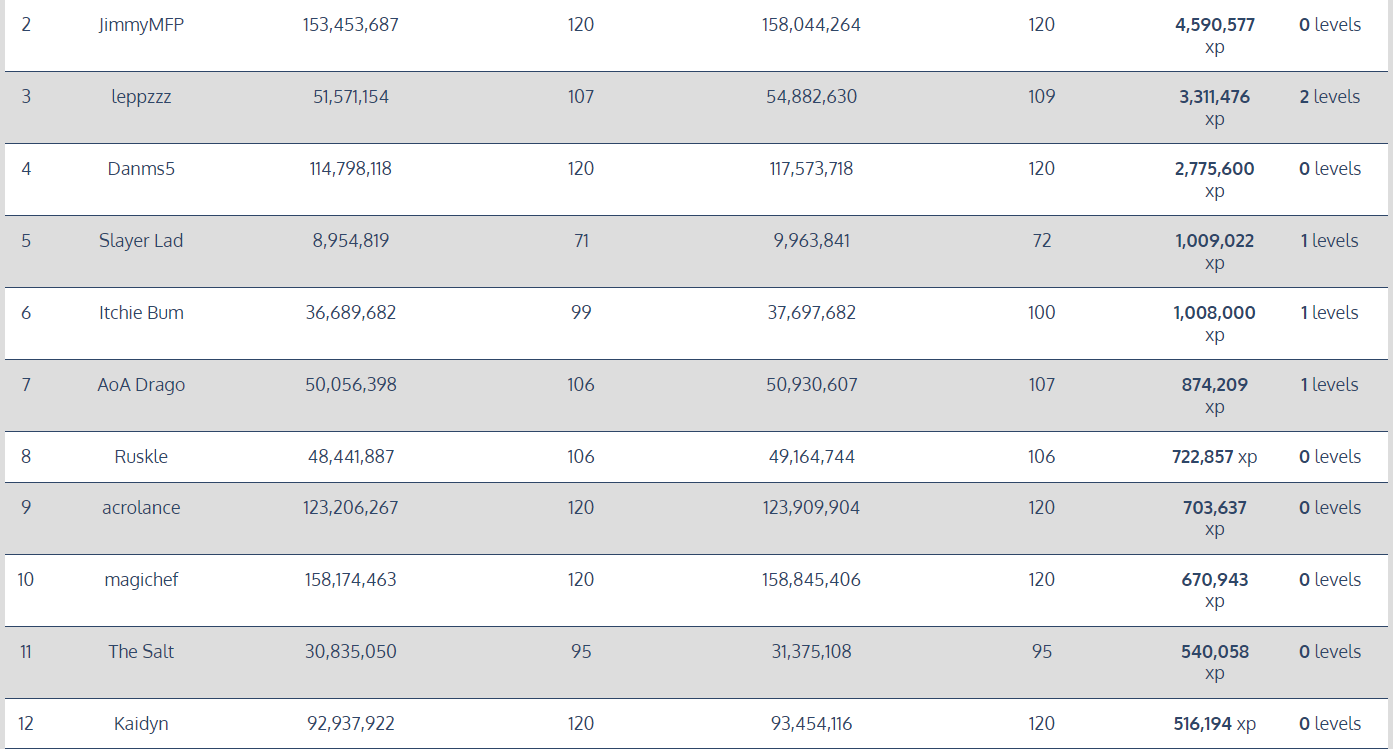Open Itchie Bum player entry

[x=141, y=313]
